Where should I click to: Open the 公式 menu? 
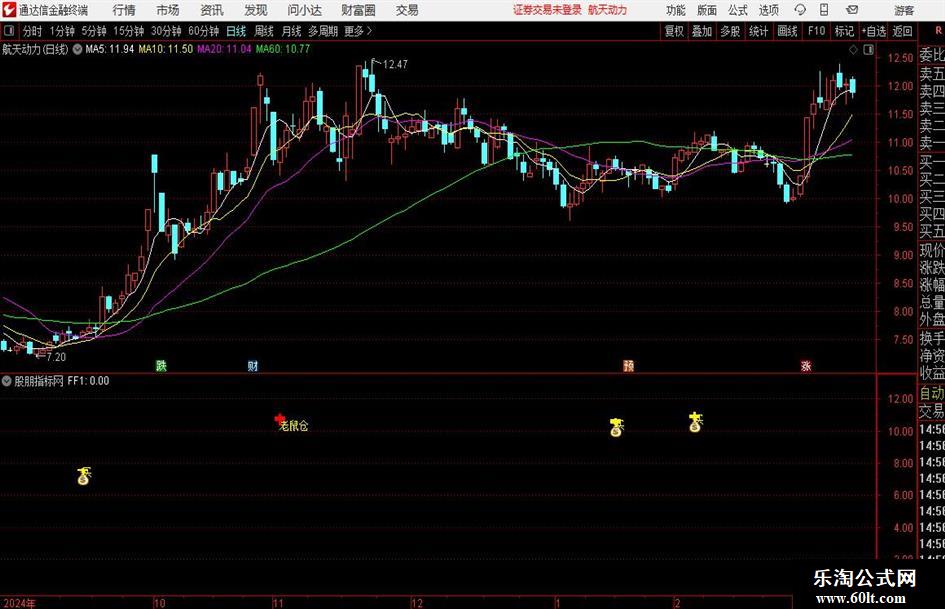[738, 10]
